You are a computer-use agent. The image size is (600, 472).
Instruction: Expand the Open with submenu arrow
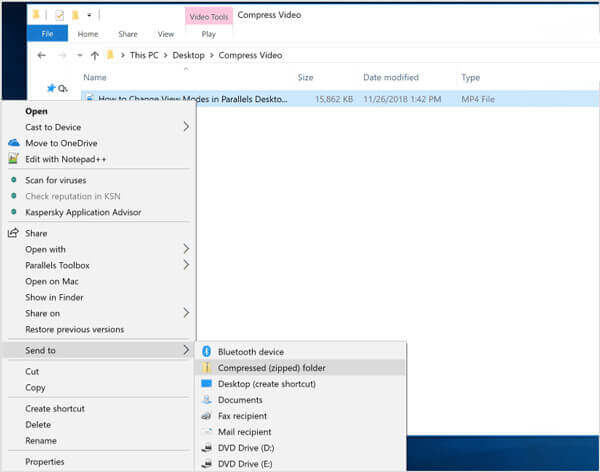(186, 248)
